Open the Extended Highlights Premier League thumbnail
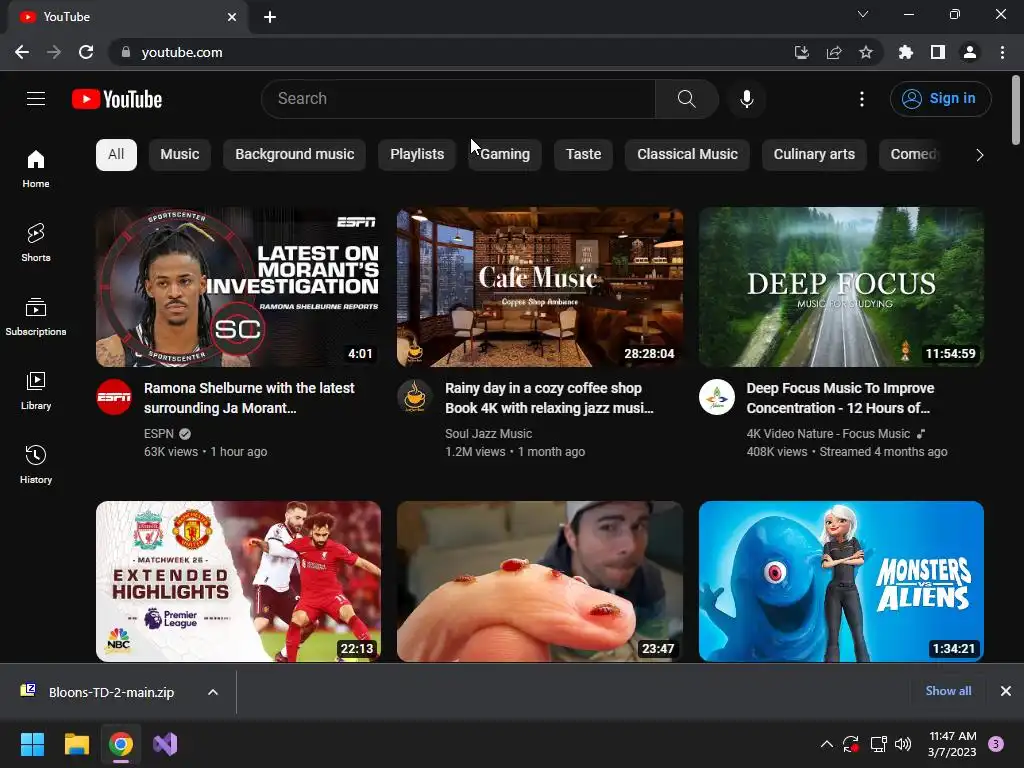 point(238,581)
